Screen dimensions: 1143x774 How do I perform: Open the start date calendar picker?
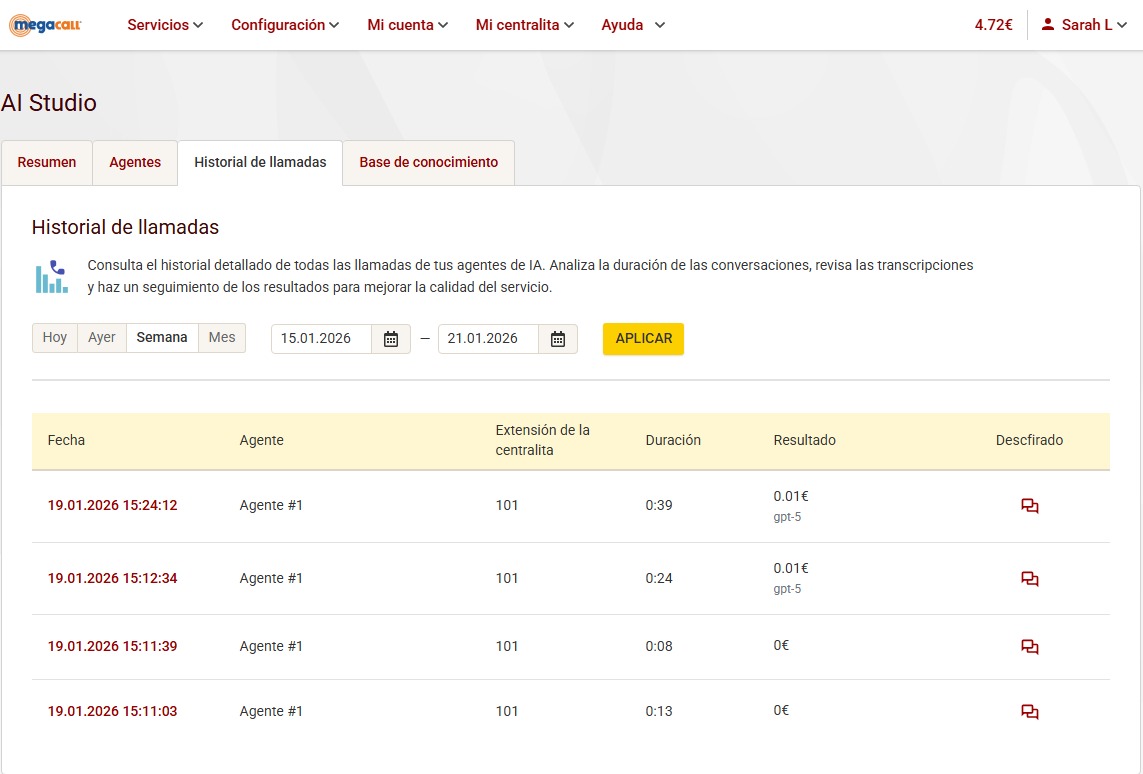[391, 339]
